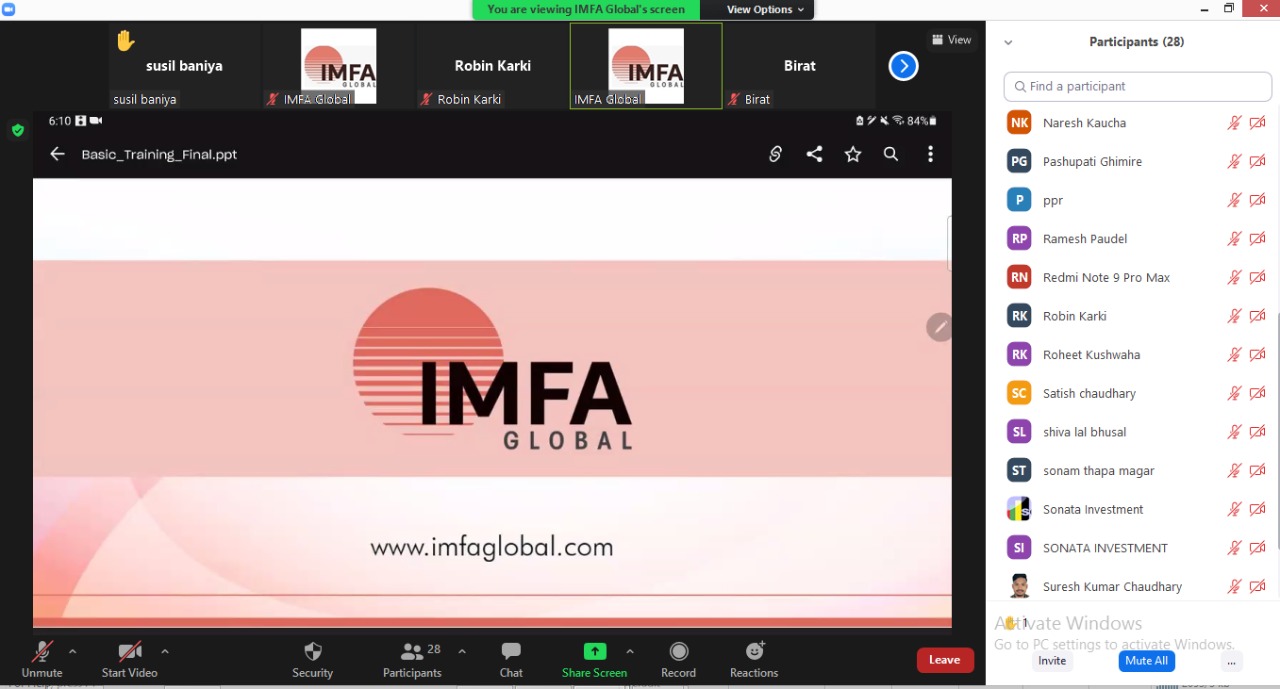This screenshot has height=689, width=1280.
Task: Toggle mute for Redmi Note 9 Pro Max
Action: tap(1235, 277)
